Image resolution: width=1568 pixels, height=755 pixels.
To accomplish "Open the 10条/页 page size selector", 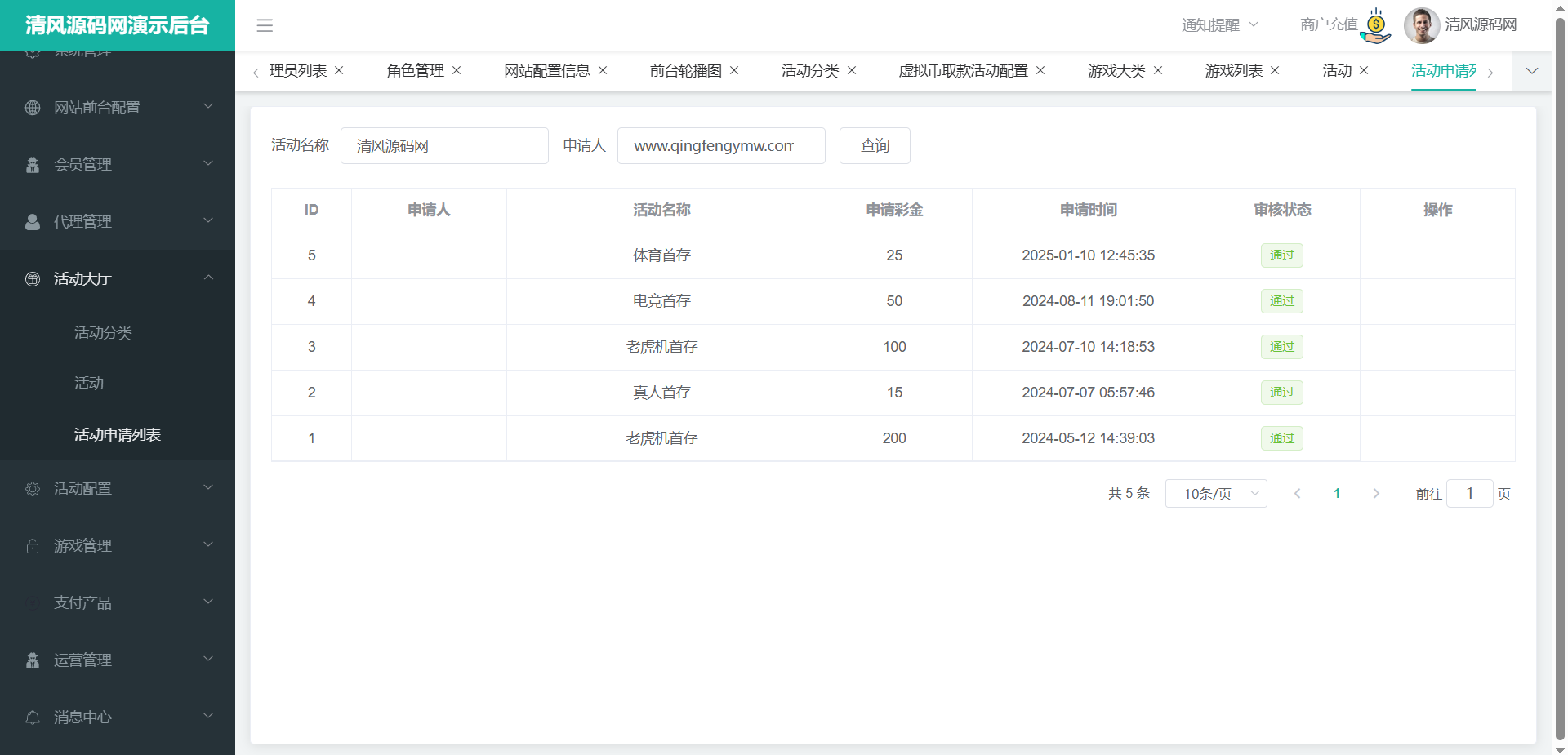I will tap(1216, 494).
